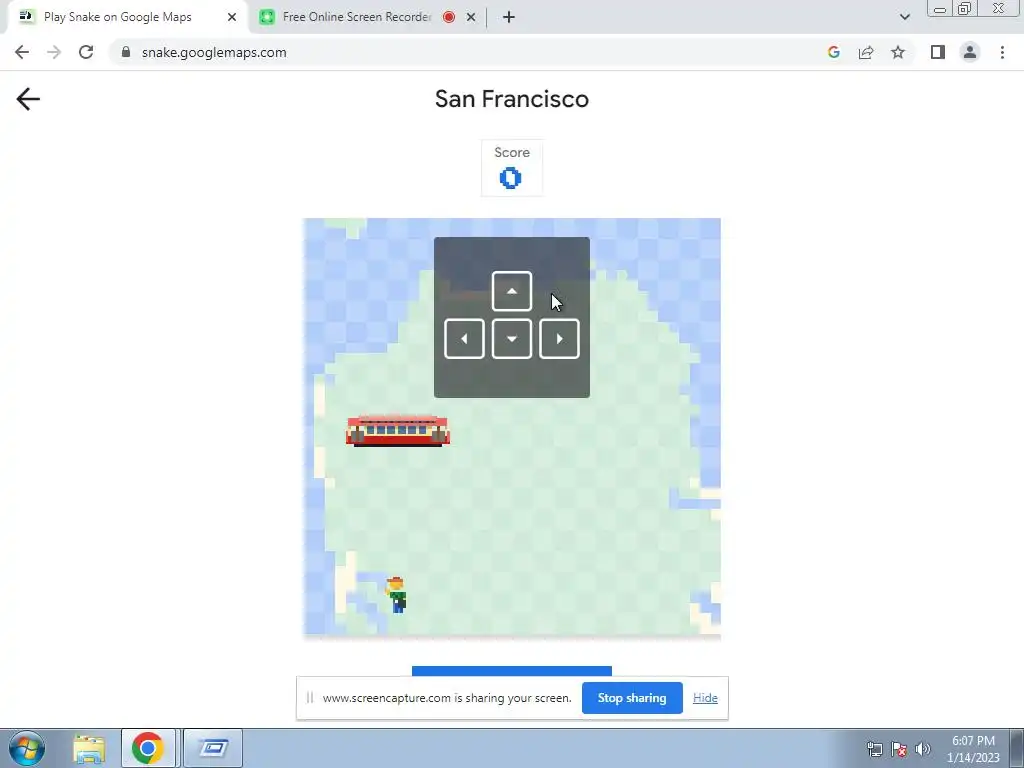Open the Windows Start menu
1024x768 pixels.
(27, 748)
